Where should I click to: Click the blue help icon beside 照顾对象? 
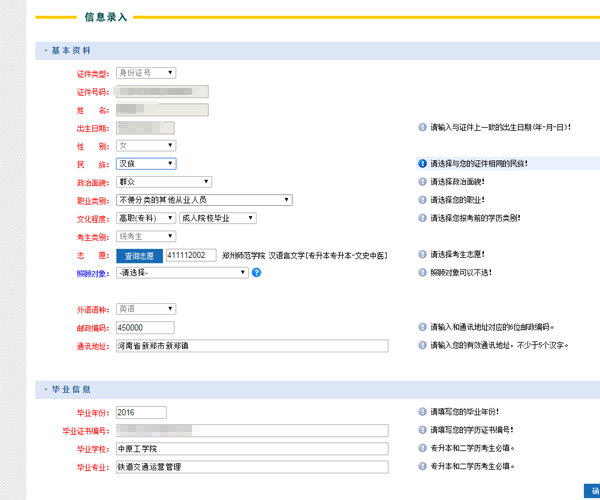pyautogui.click(x=256, y=272)
